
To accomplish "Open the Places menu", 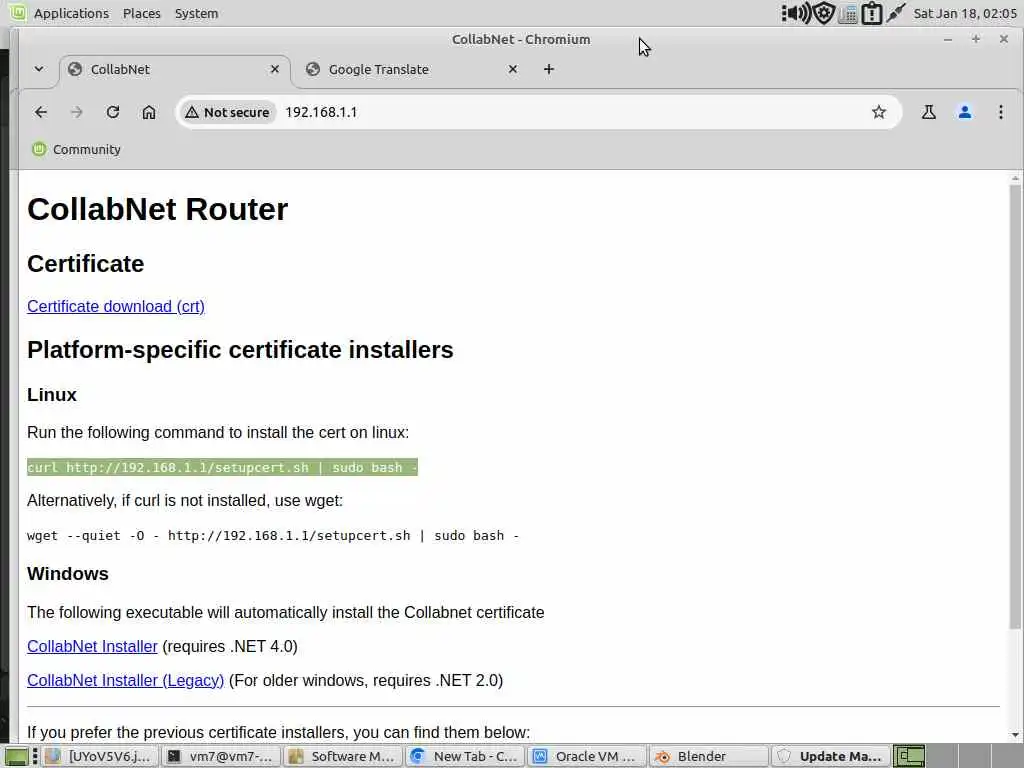I will point(142,13).
